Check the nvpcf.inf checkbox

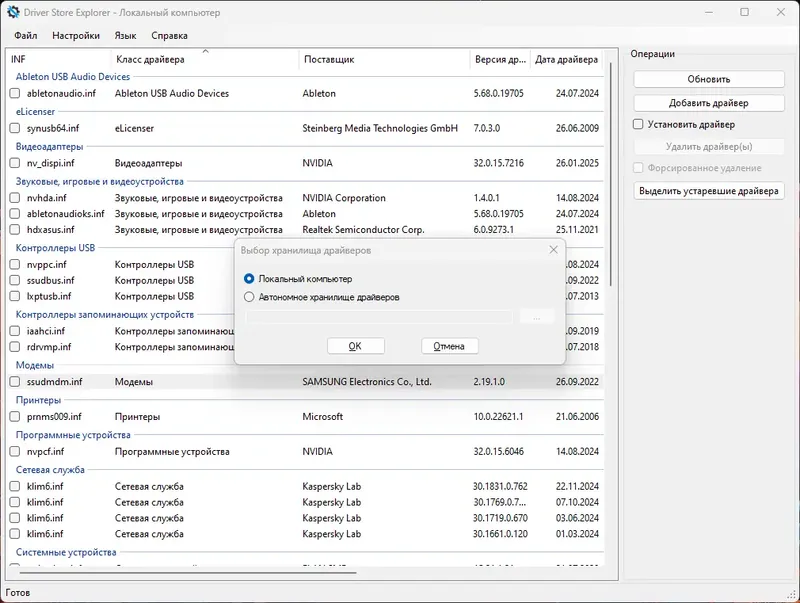coord(15,451)
